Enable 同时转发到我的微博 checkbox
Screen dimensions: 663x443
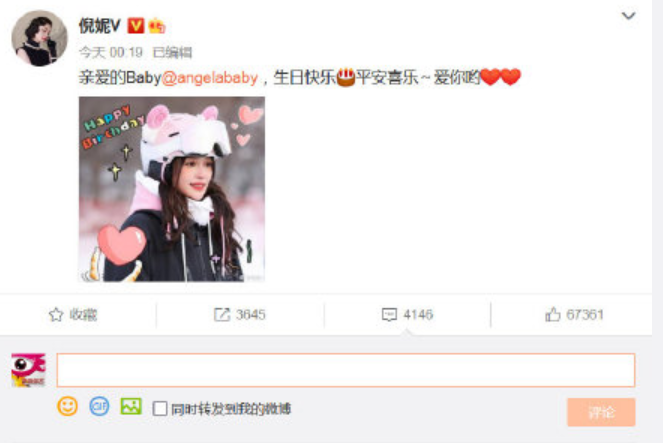[160, 408]
